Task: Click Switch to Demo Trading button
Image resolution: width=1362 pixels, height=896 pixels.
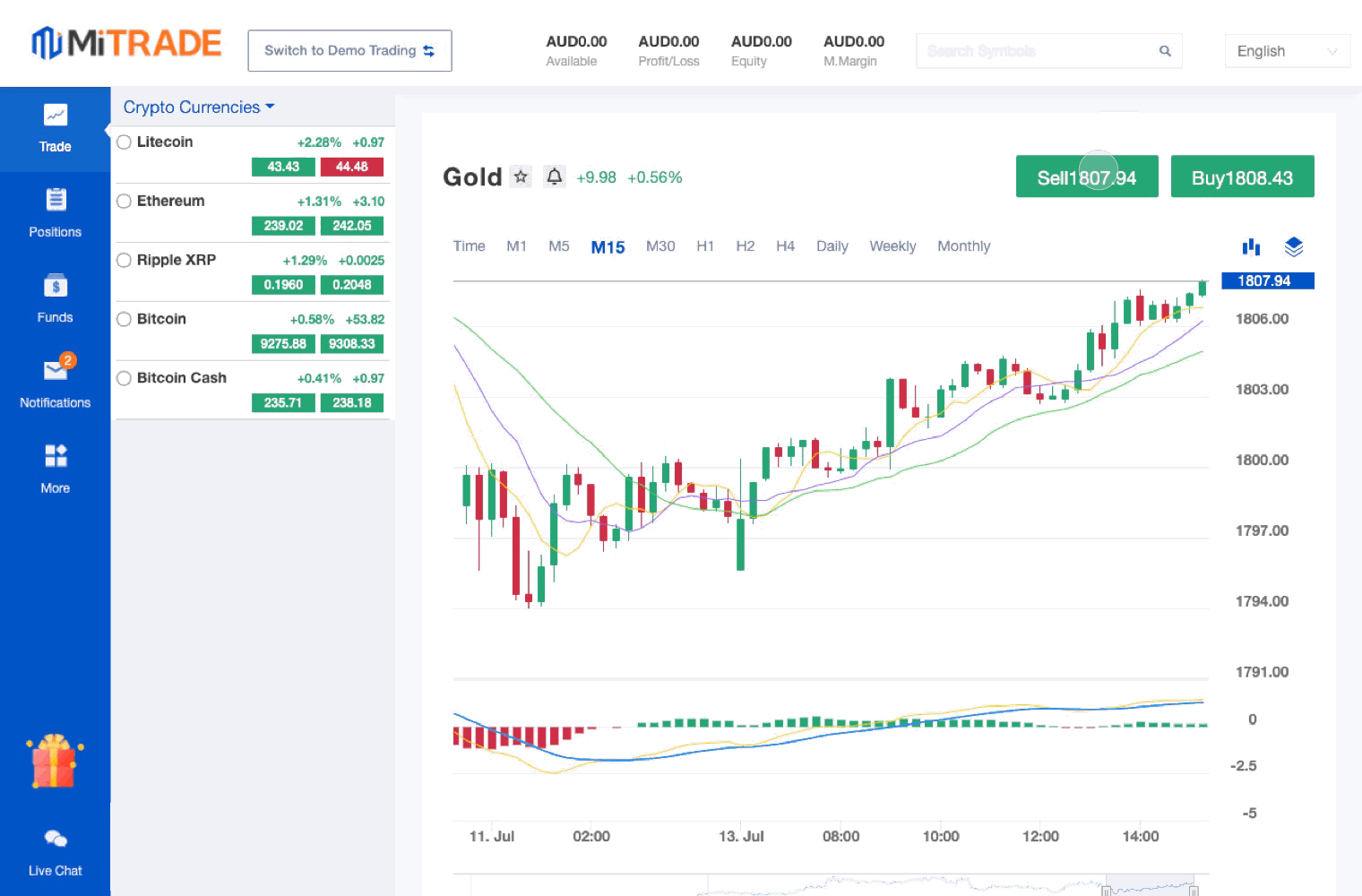Action: 349,50
